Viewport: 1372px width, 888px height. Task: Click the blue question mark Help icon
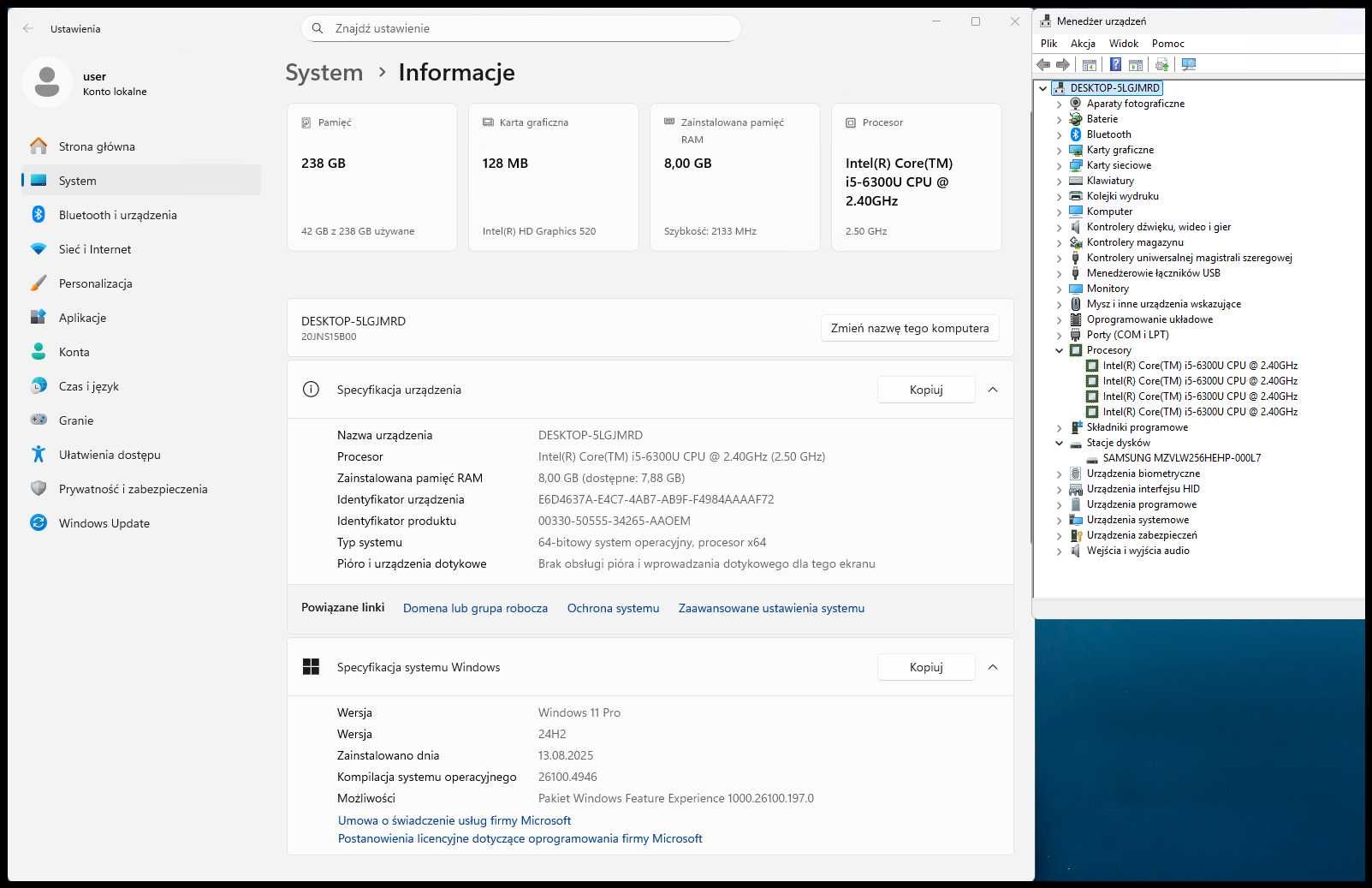click(1115, 64)
